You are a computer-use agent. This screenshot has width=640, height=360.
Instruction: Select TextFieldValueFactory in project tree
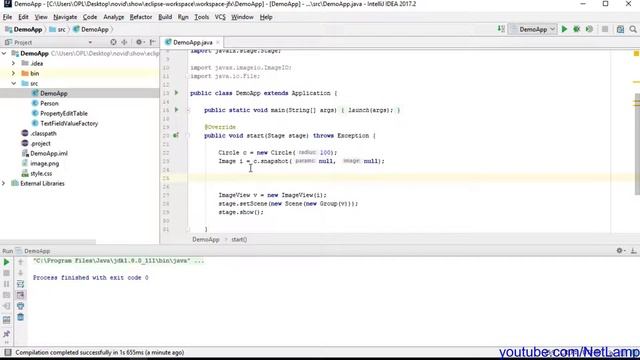tap(69, 123)
